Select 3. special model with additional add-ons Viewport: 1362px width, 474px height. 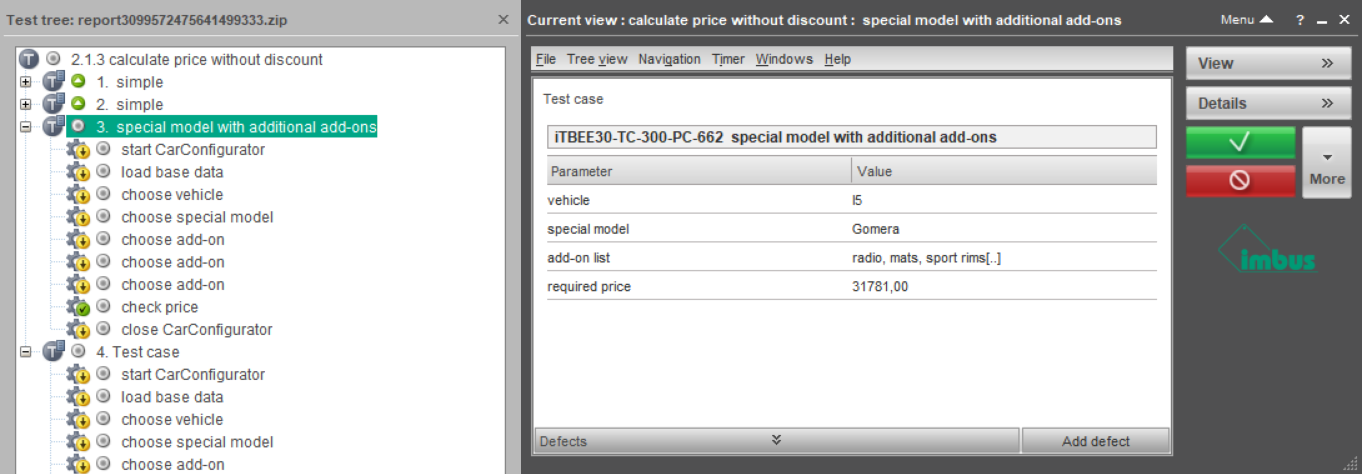(237, 127)
